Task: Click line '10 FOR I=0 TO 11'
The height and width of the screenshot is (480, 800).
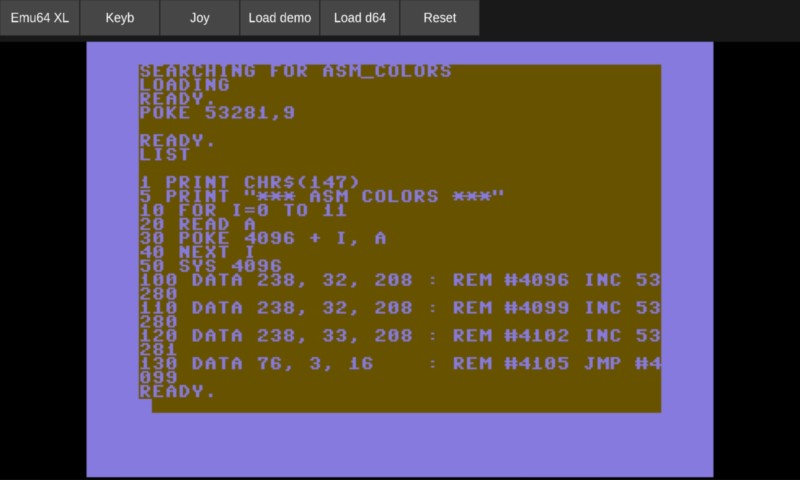Action: click(243, 210)
